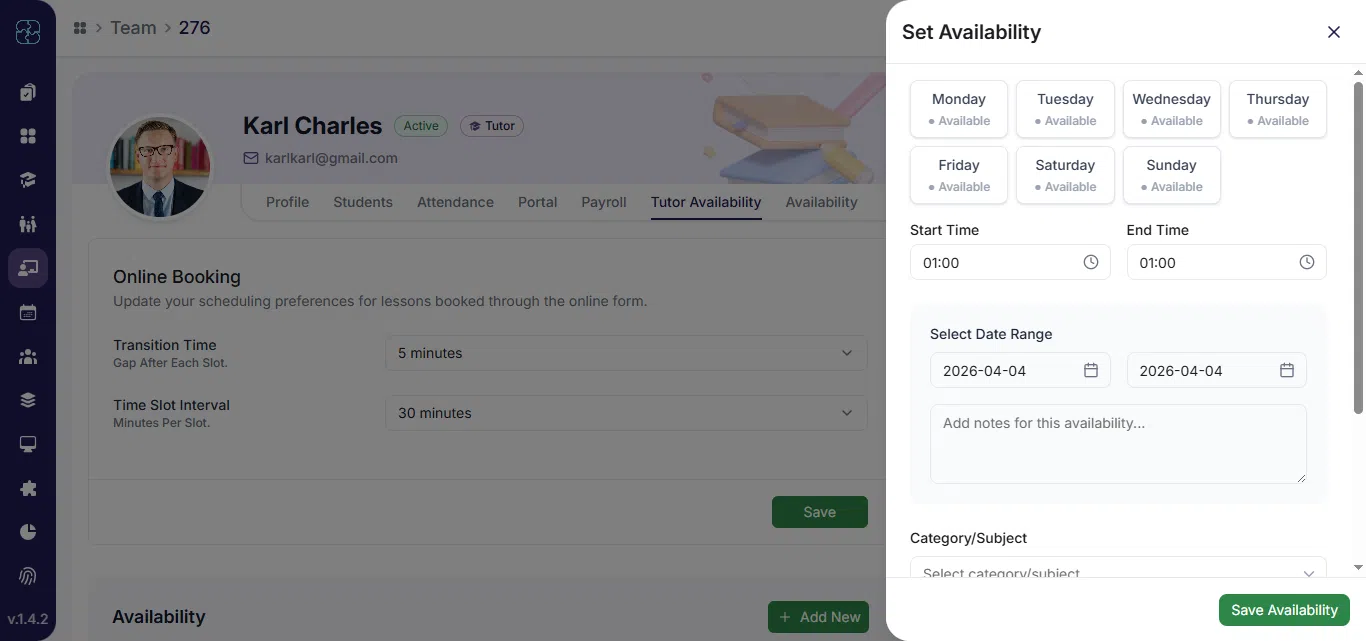Switch to the Portal tab
The width and height of the screenshot is (1366, 641).
click(x=537, y=202)
